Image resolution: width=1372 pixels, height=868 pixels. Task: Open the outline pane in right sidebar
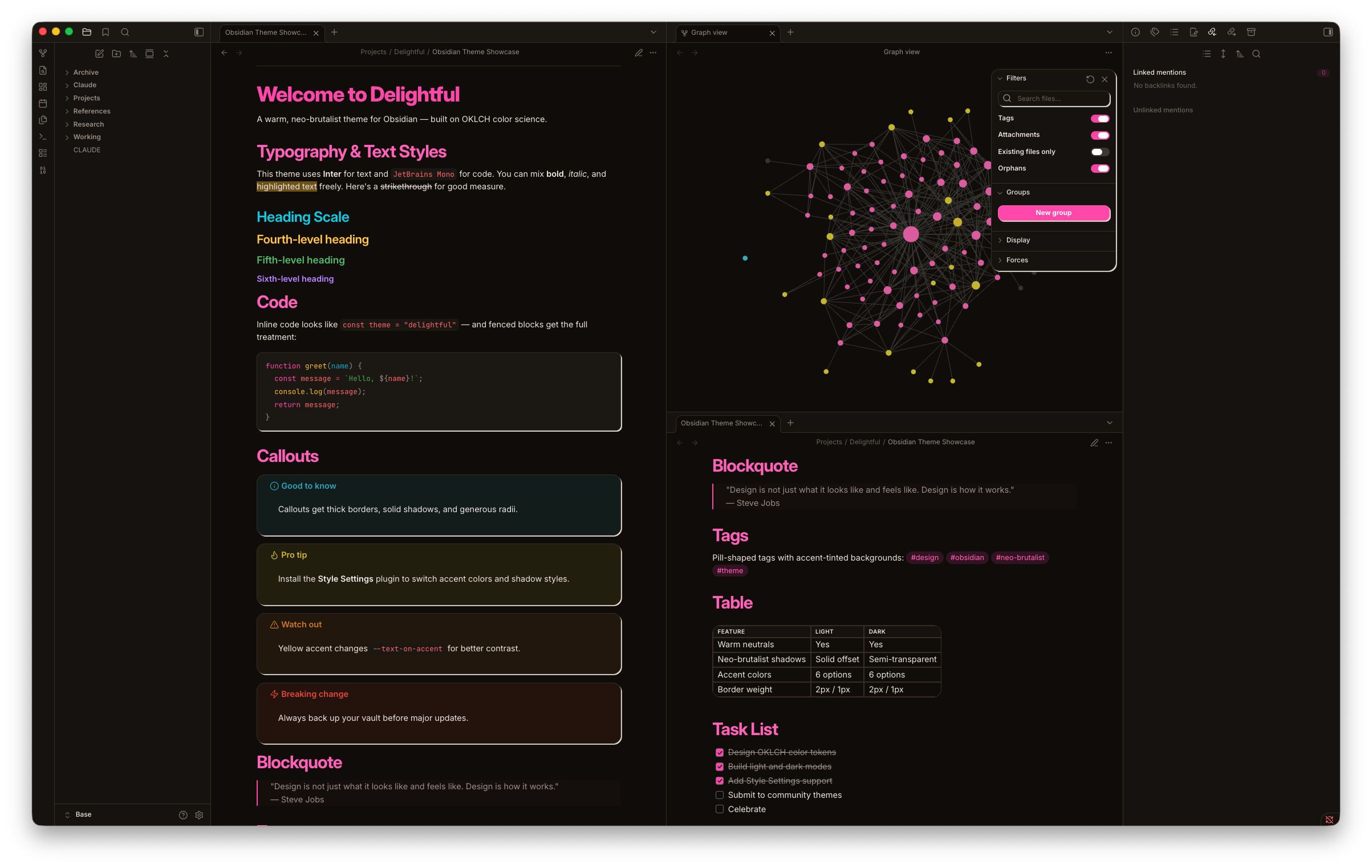[1174, 32]
